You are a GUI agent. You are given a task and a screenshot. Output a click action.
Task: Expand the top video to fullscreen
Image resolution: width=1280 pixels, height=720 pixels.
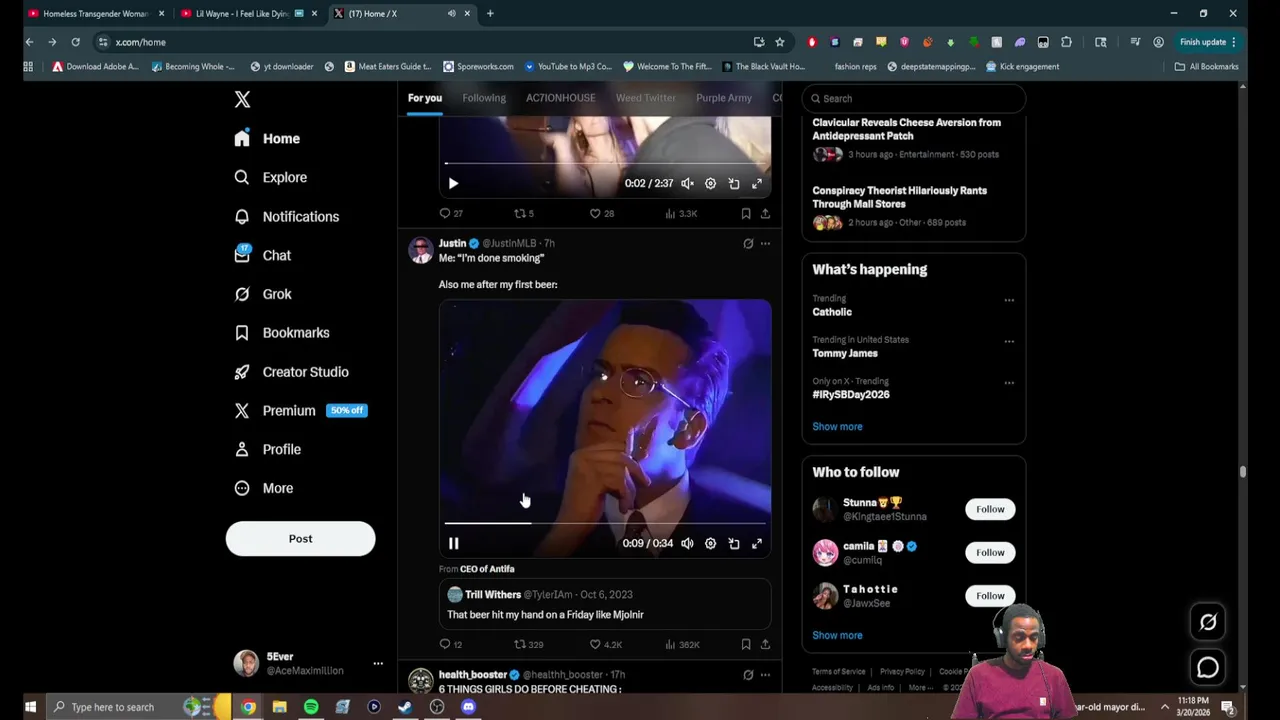tap(757, 183)
